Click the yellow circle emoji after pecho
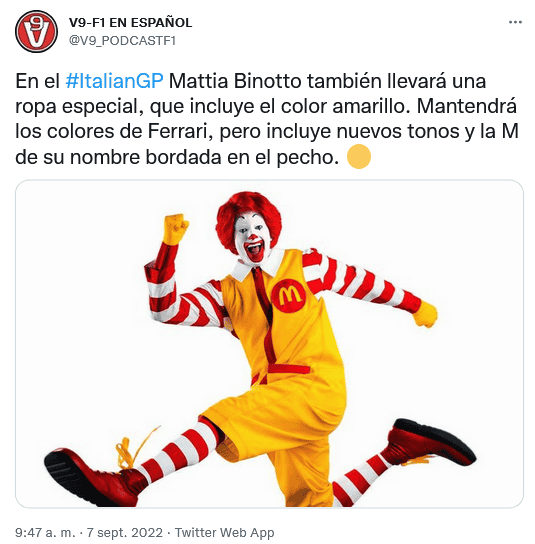Viewport: 535px width, 544px height. (x=359, y=156)
